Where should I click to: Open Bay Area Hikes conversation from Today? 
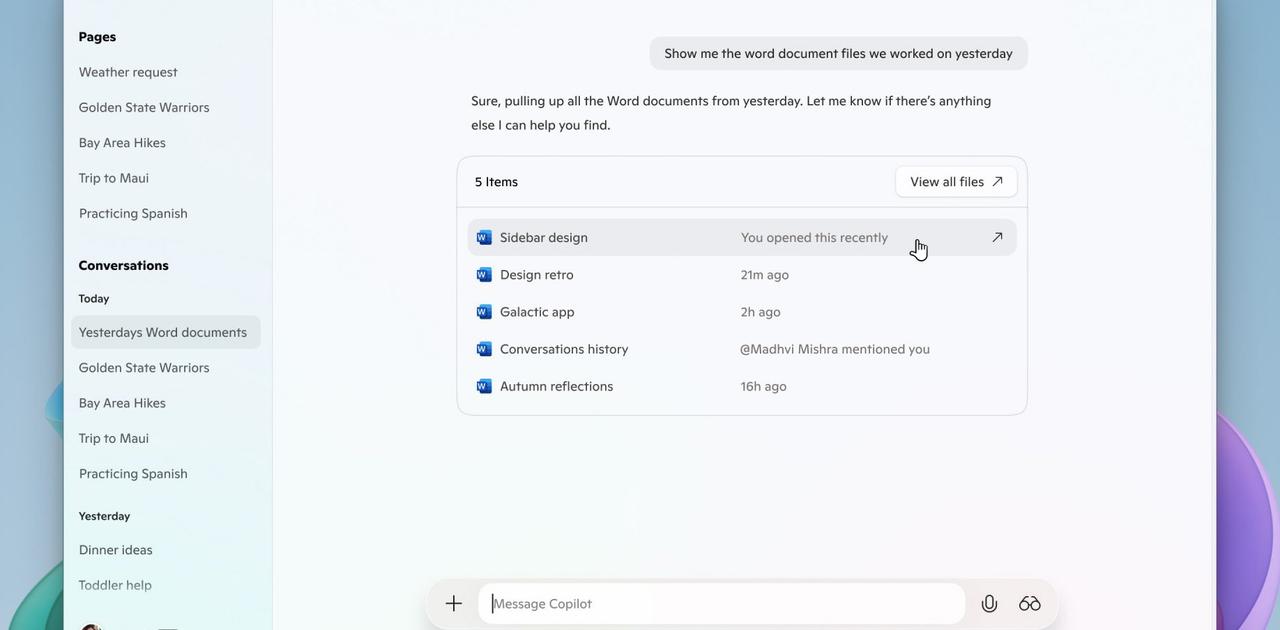pyautogui.click(x=122, y=403)
